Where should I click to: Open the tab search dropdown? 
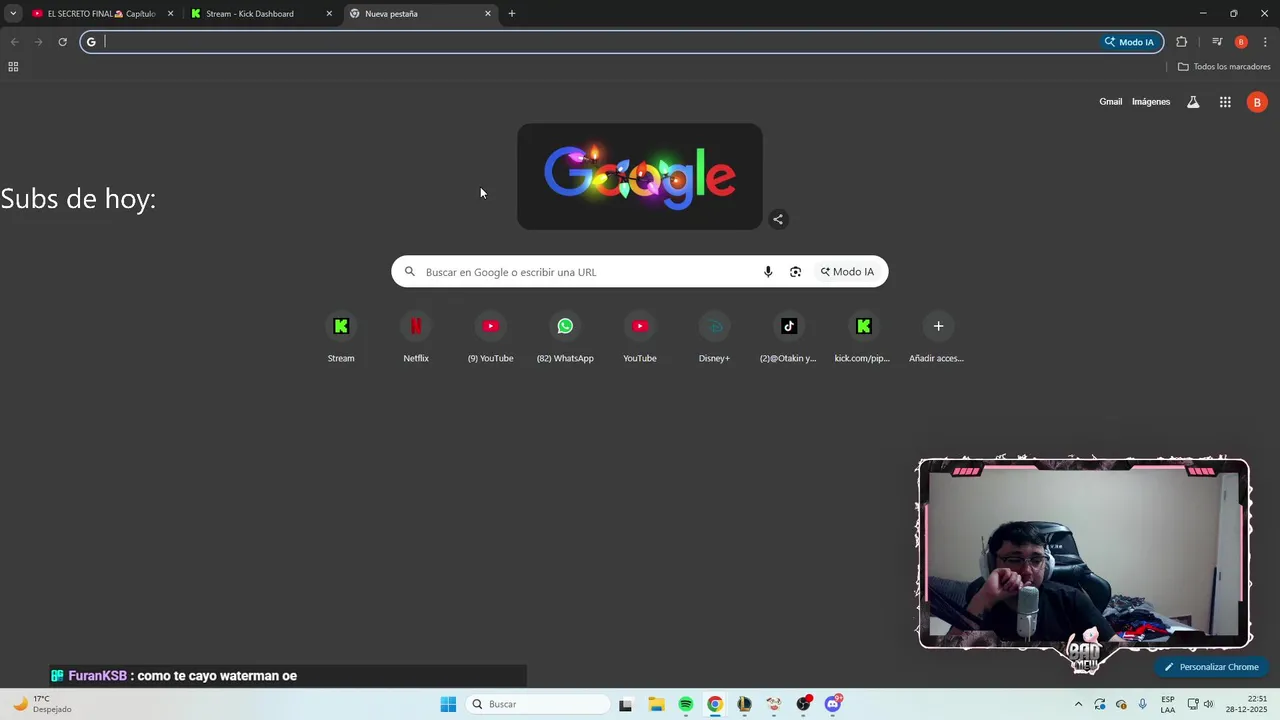[13, 14]
